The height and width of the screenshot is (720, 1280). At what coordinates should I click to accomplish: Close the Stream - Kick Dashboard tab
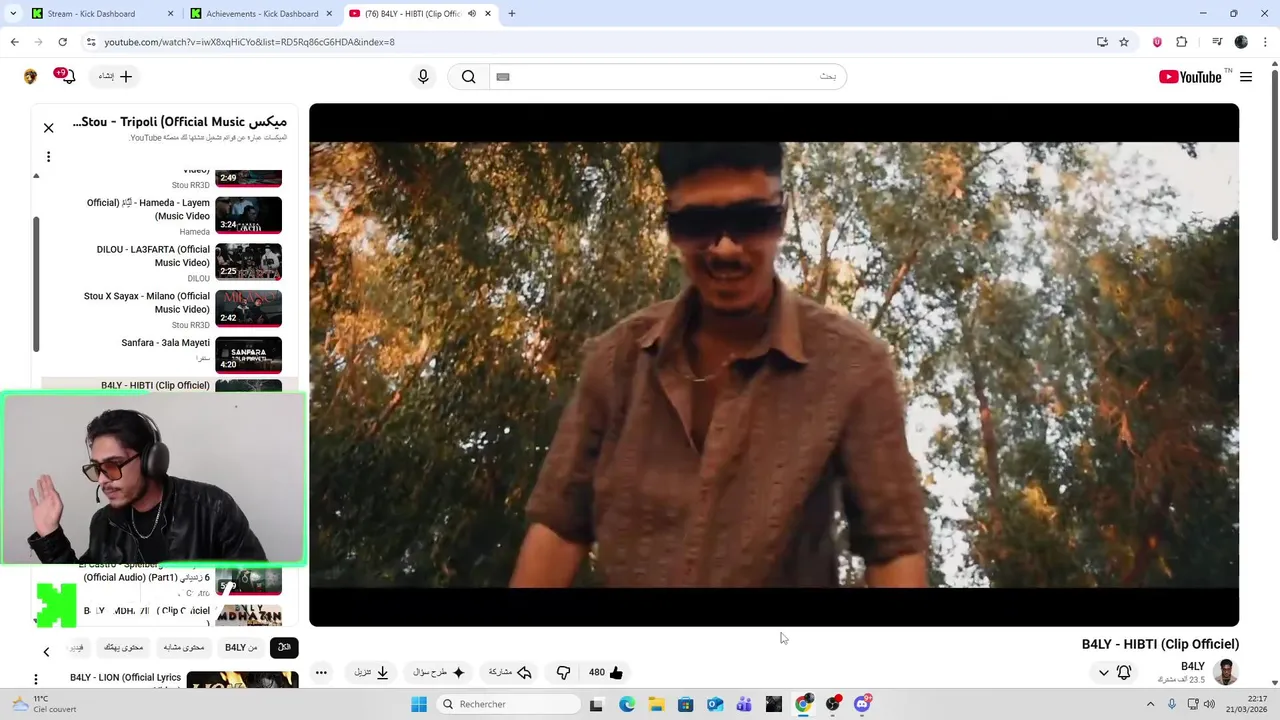[x=170, y=14]
